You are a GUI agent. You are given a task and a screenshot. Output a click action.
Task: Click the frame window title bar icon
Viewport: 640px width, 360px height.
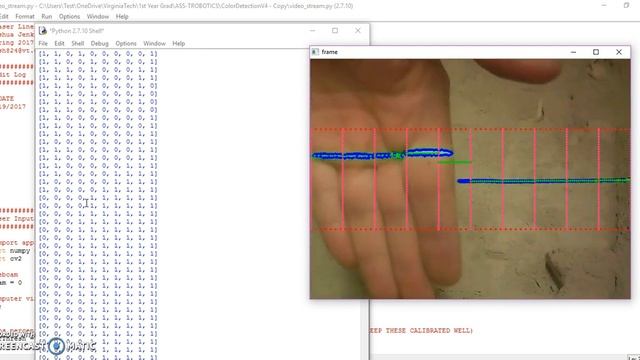tap(315, 52)
